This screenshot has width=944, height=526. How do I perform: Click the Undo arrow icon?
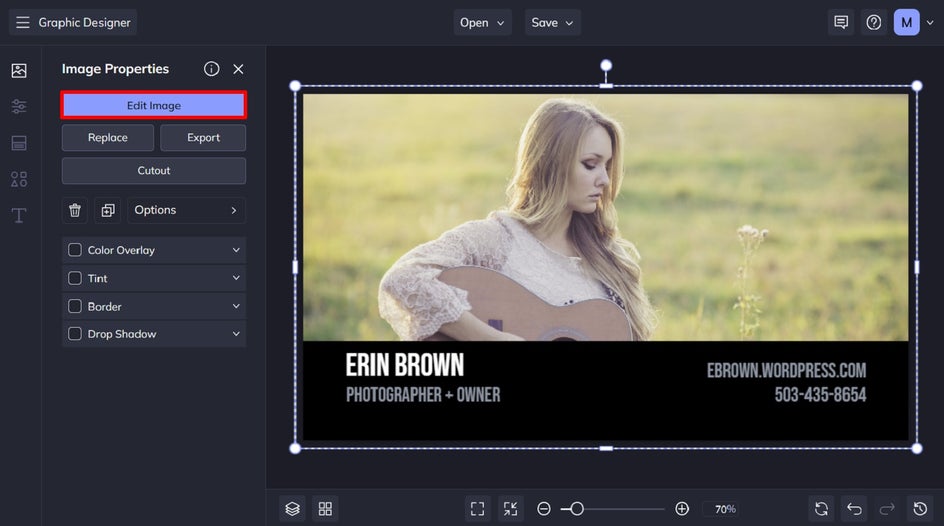click(854, 509)
